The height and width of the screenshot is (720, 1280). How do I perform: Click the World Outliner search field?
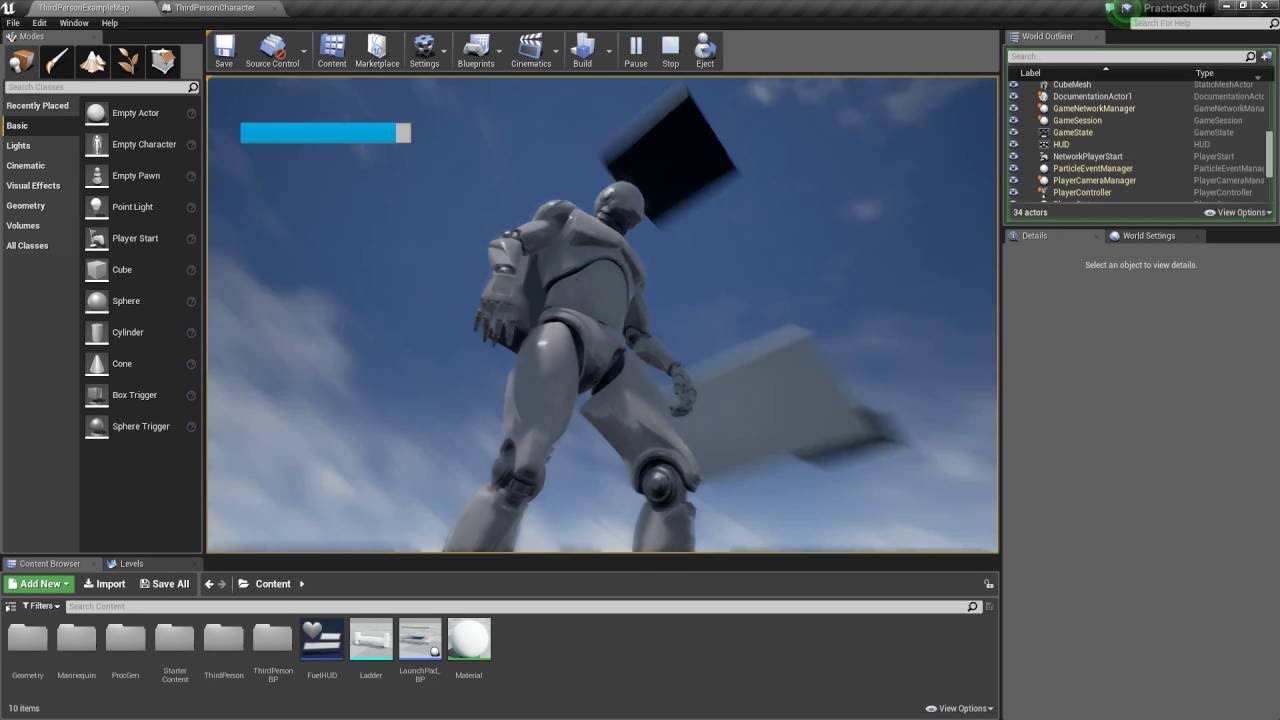pos(1126,57)
